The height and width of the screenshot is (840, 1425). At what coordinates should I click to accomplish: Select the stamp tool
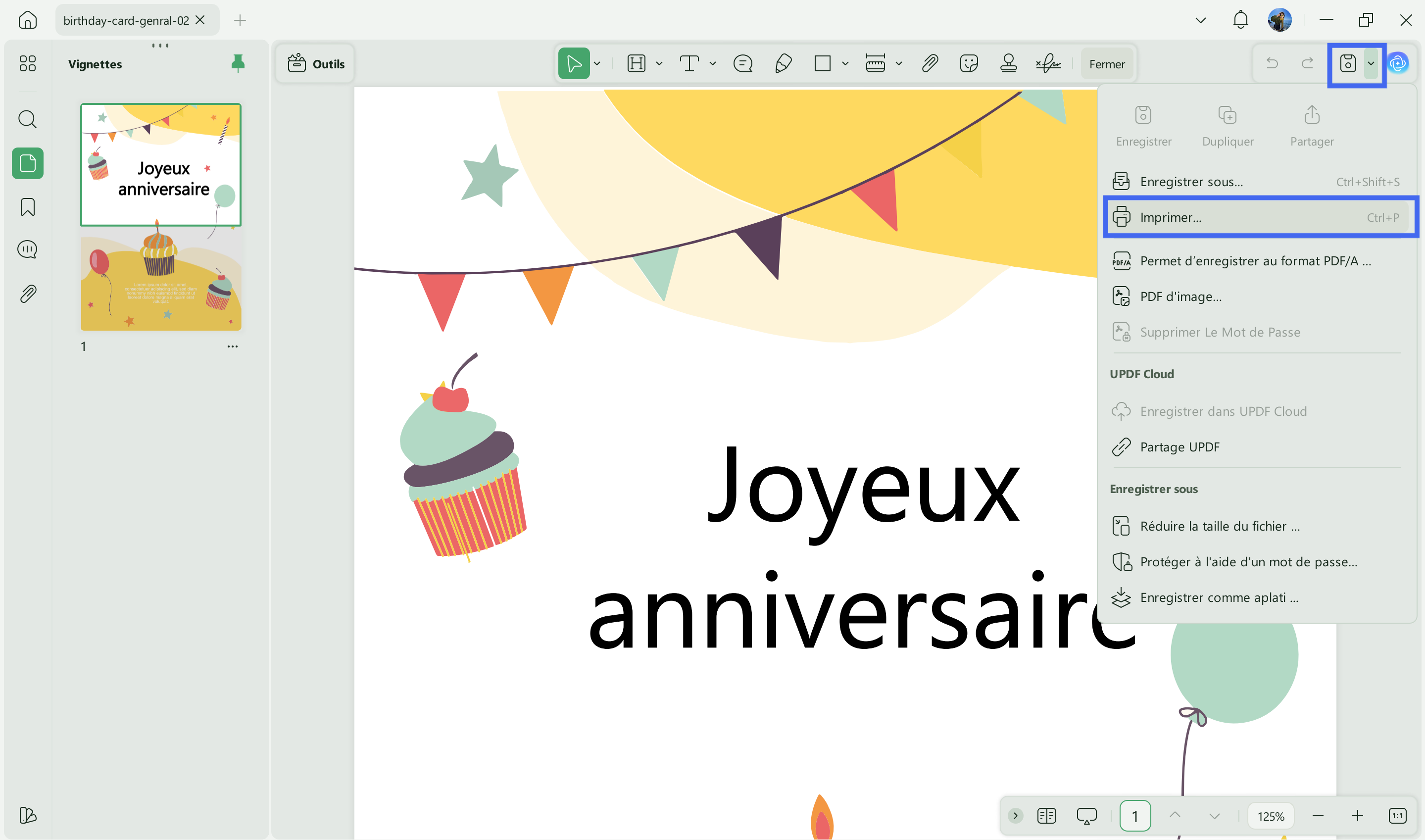[x=1008, y=63]
